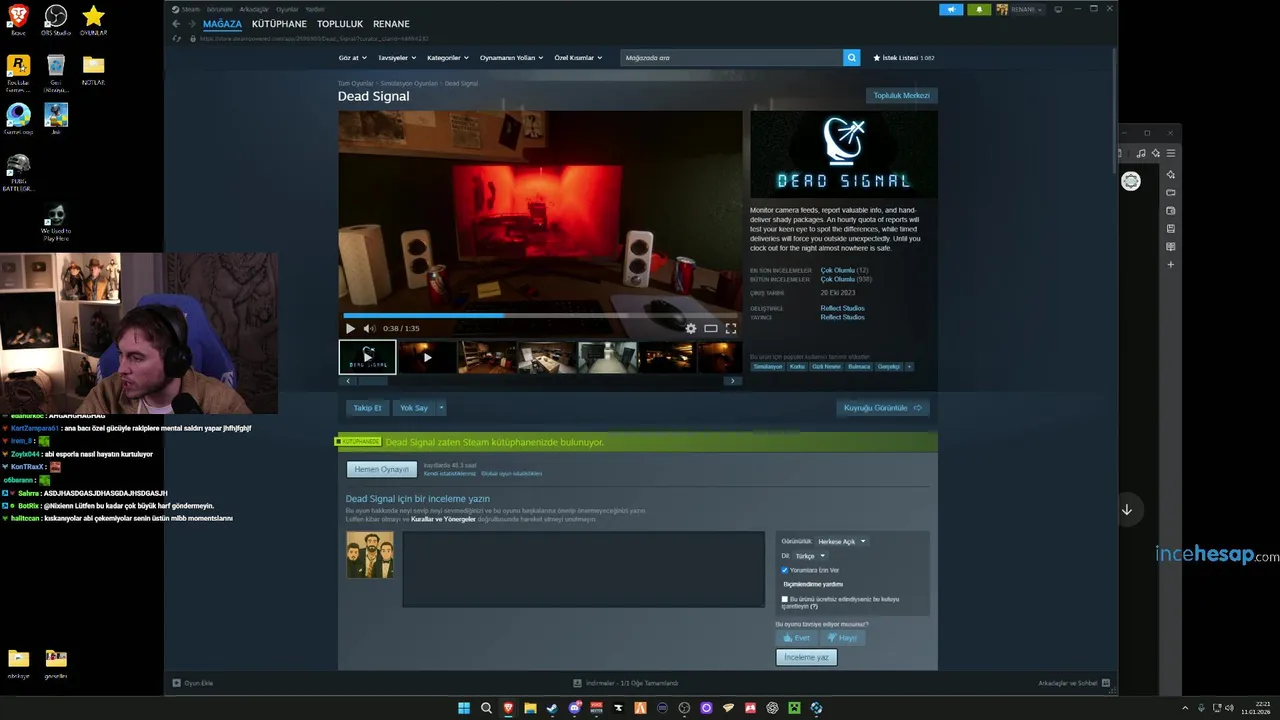Expand the Kategoriler dropdown menu

[448, 58]
